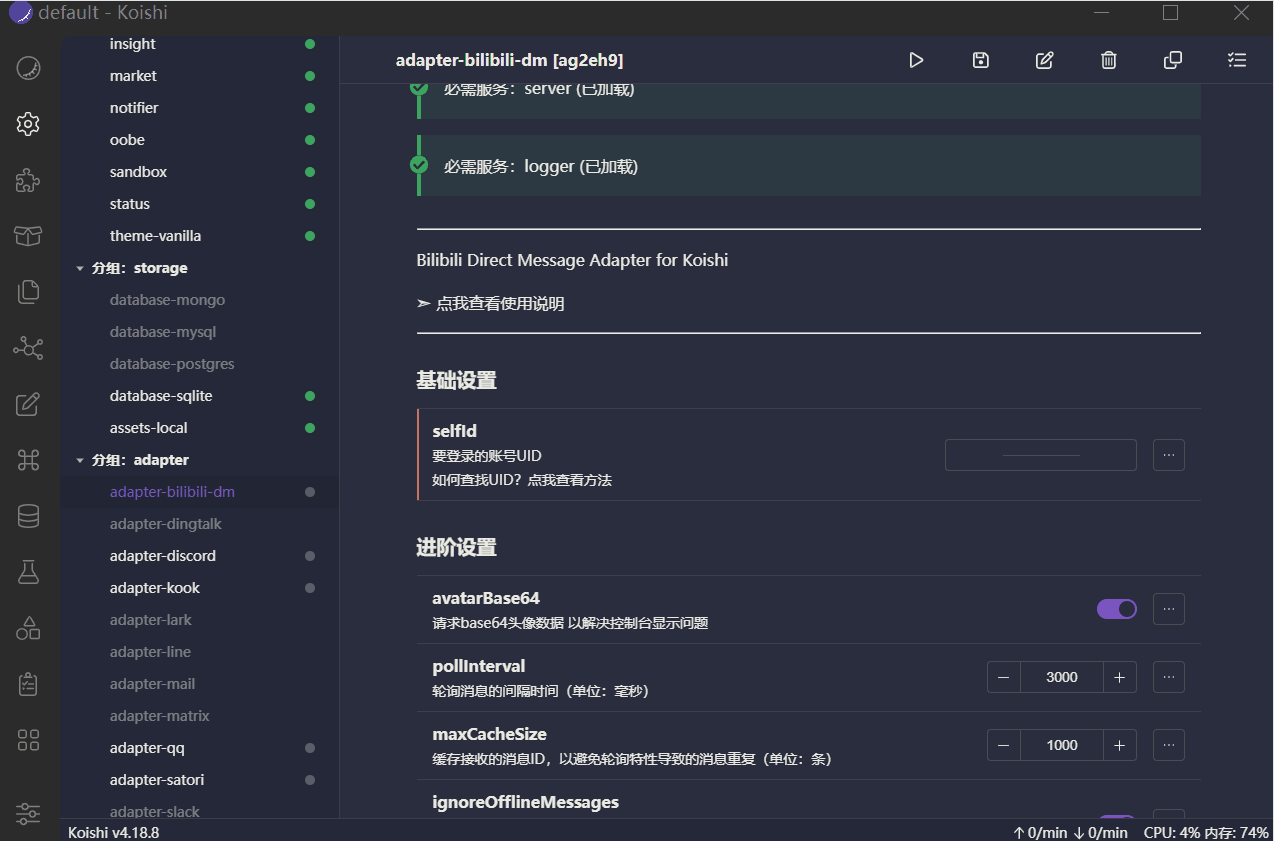Screen dimensions: 1274x841
Task: Select the adapter-line entry
Action: coord(199,652)
